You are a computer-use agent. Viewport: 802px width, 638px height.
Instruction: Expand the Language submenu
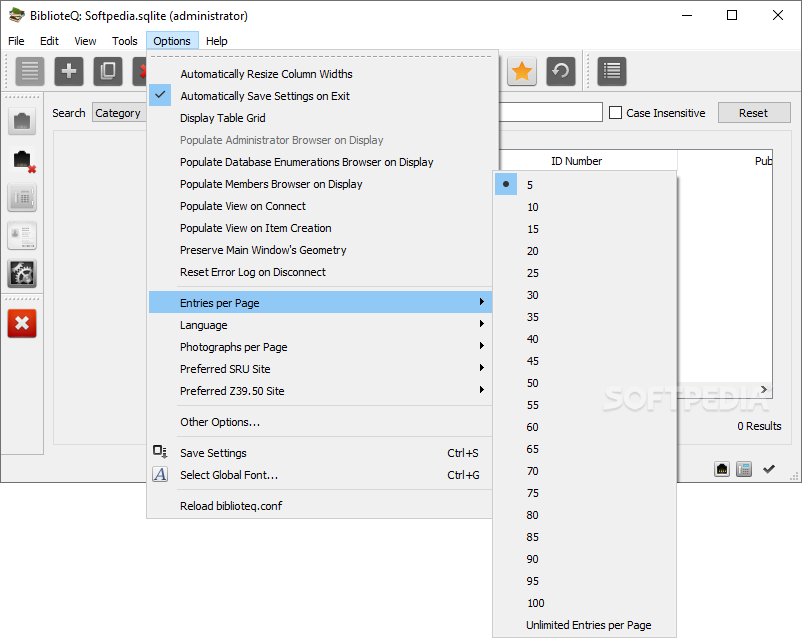click(321, 325)
